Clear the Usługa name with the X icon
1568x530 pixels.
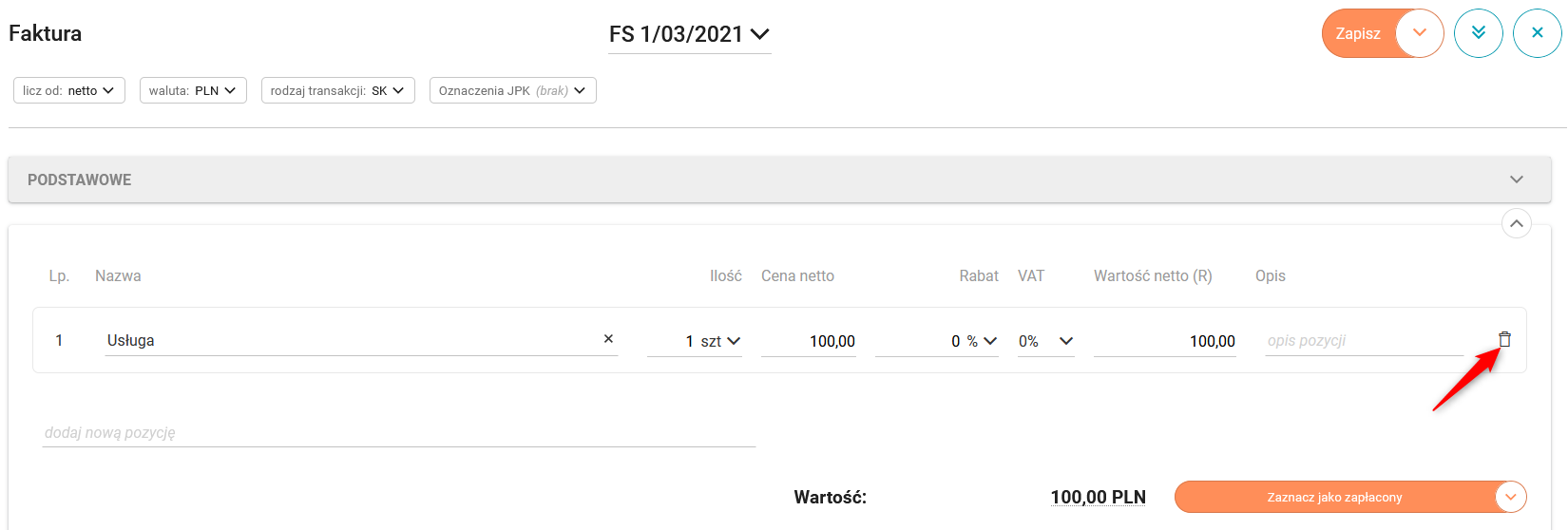[x=608, y=339]
